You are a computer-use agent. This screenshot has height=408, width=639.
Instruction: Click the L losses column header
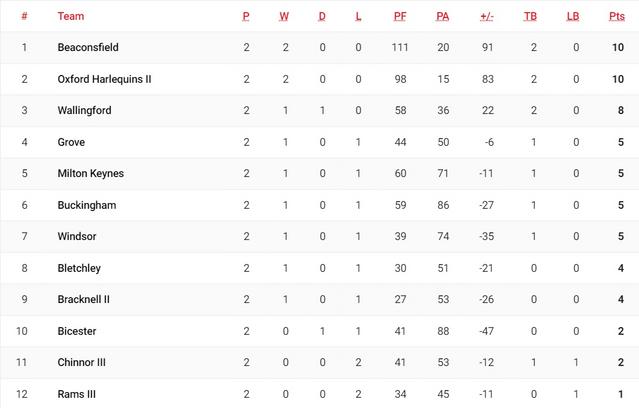[359, 16]
